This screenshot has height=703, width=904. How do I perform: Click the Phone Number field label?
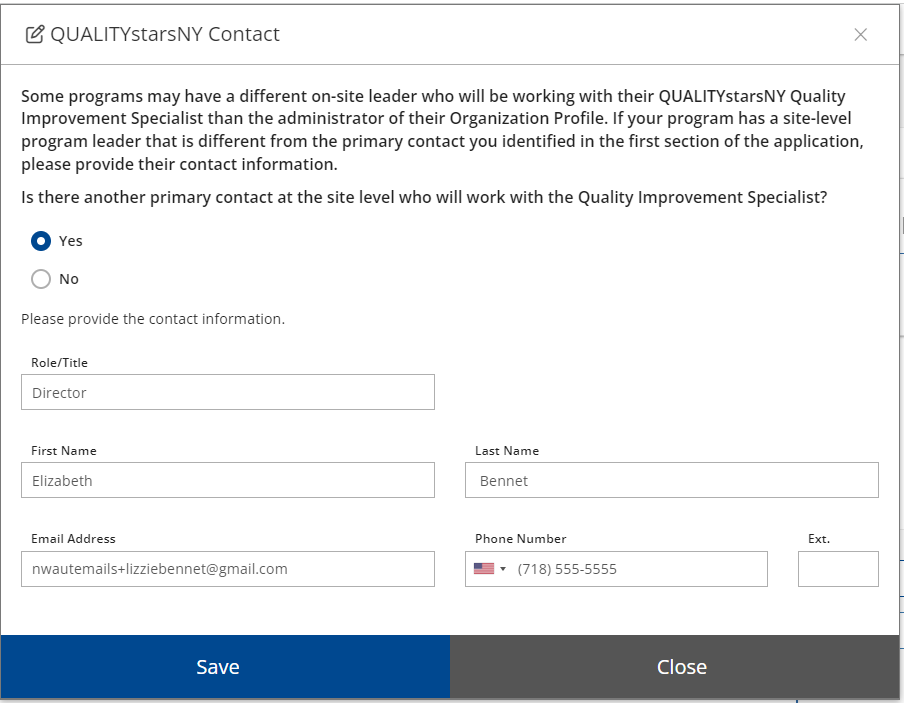pos(521,539)
